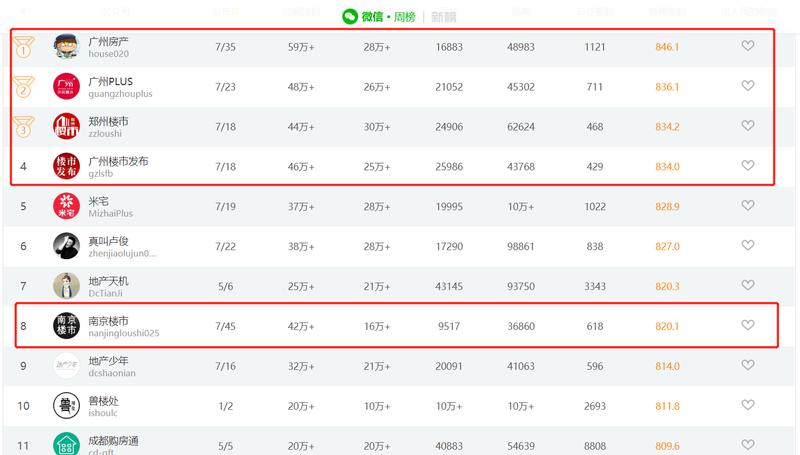Image resolution: width=800 pixels, height=455 pixels.
Task: Like 南京楼市 using its heart icon
Action: 747,325
